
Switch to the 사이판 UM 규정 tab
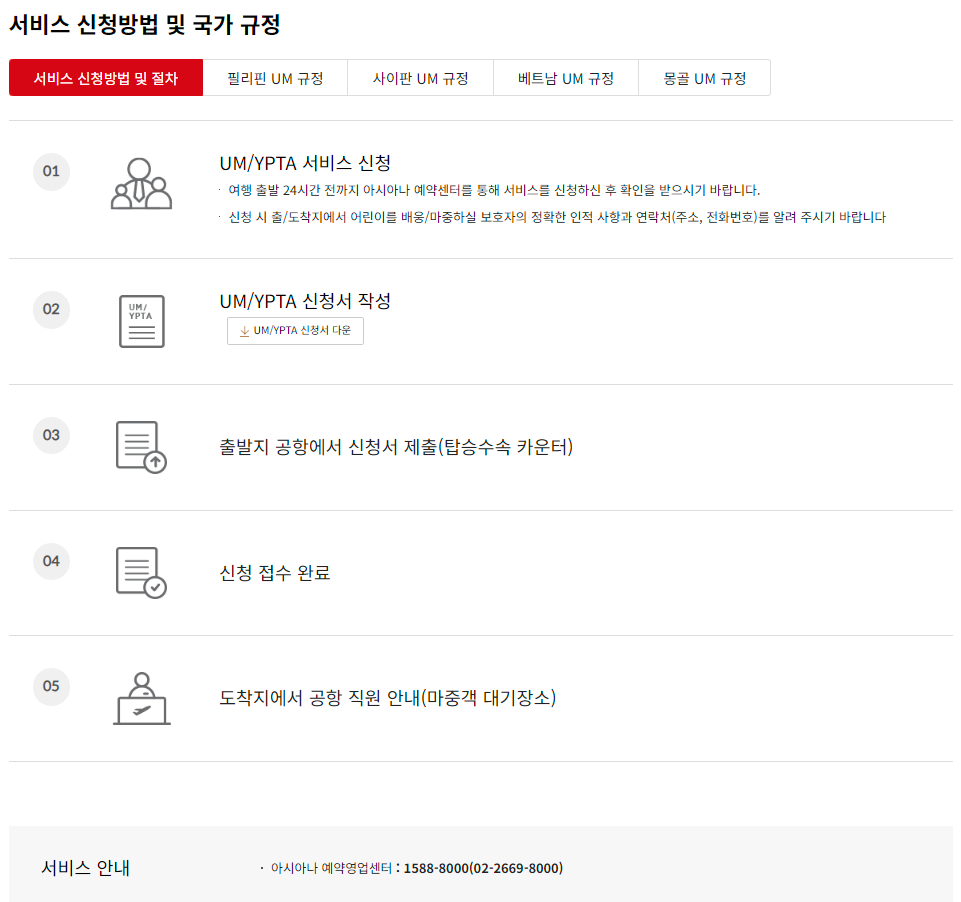pyautogui.click(x=420, y=77)
